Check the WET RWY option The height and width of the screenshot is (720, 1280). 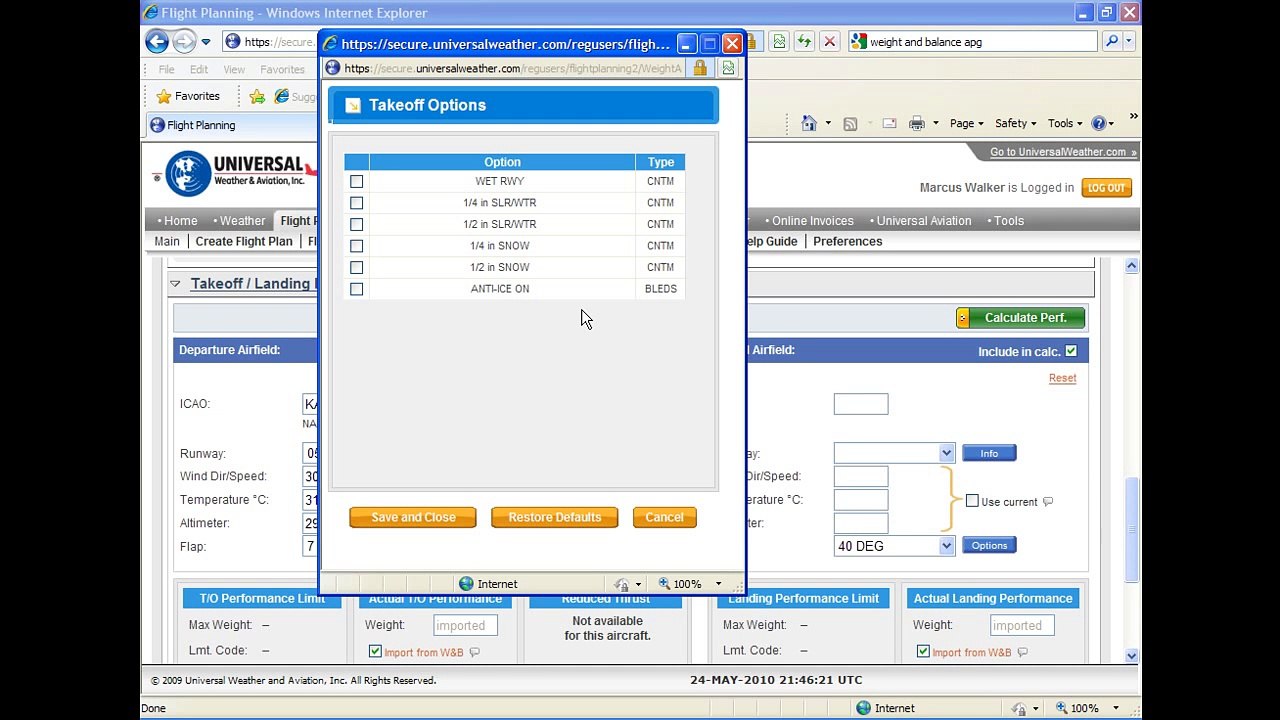(356, 181)
